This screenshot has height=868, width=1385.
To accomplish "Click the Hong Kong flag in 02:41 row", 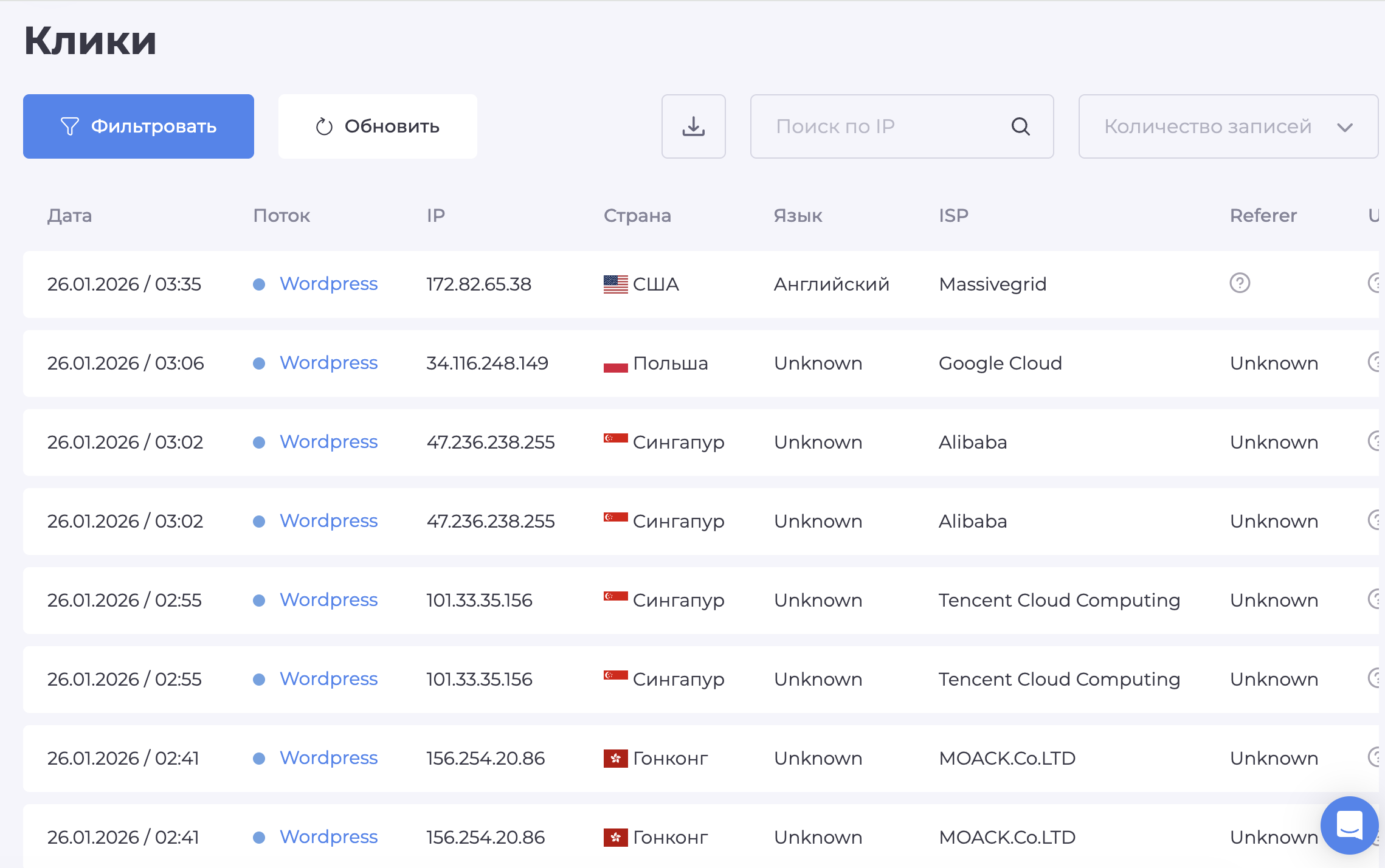I will [x=615, y=759].
